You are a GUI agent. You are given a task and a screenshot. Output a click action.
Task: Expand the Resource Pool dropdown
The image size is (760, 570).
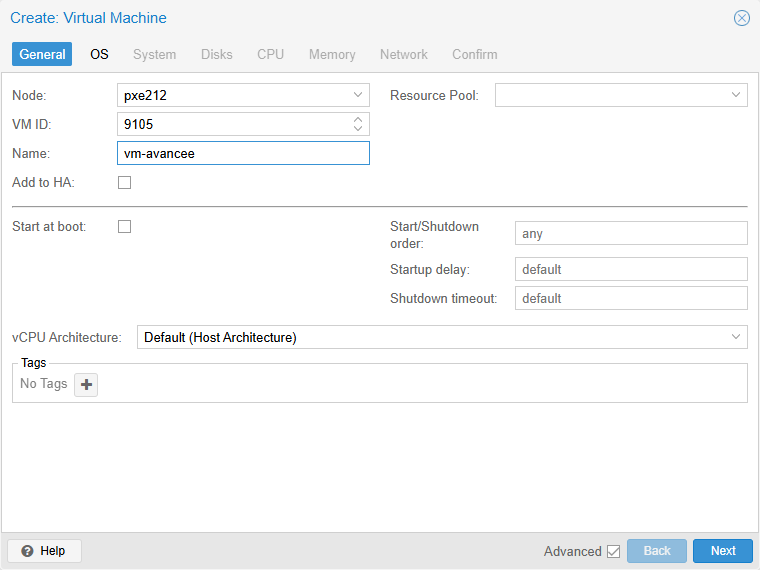coord(736,95)
